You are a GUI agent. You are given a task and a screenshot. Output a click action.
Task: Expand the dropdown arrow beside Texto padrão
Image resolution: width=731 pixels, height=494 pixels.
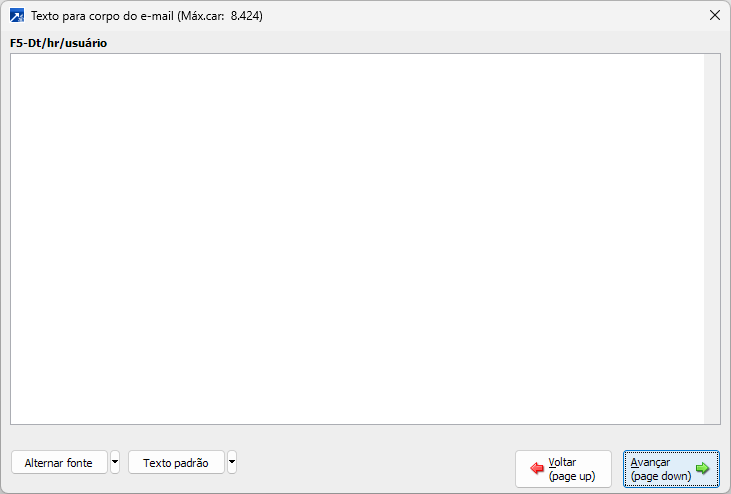(x=232, y=462)
